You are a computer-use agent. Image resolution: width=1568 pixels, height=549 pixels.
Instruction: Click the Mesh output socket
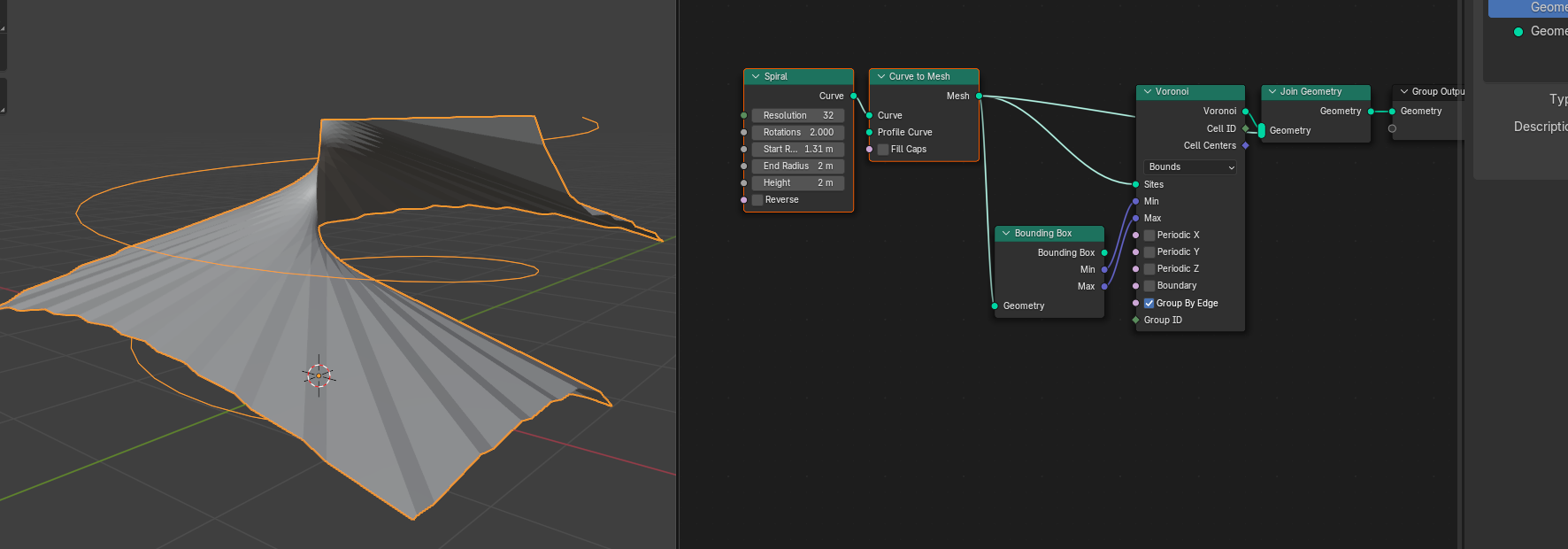tap(980, 97)
